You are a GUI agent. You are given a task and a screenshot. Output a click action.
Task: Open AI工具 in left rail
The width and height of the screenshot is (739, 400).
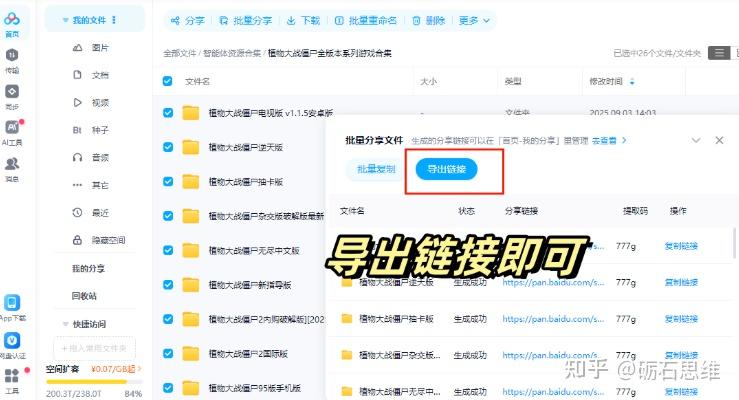[12, 132]
